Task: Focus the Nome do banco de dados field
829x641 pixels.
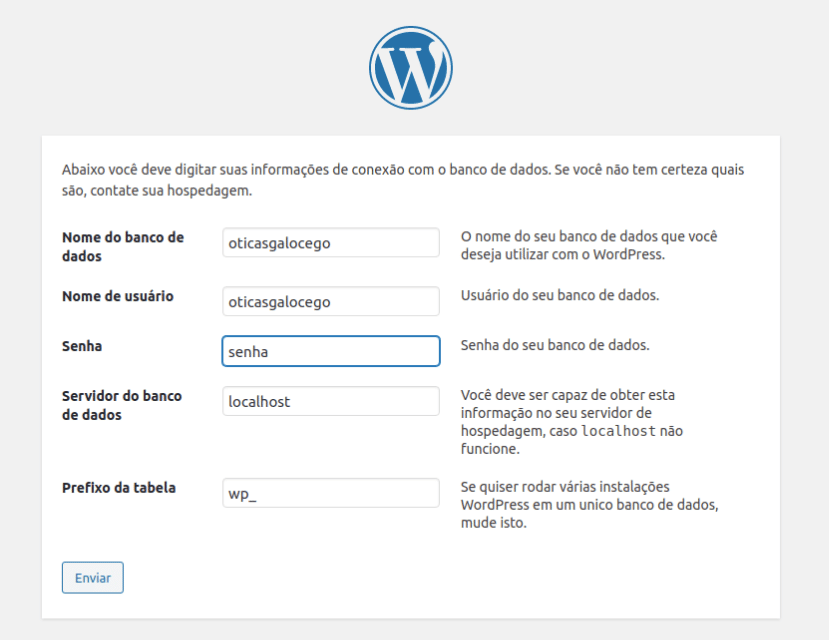Action: click(331, 243)
